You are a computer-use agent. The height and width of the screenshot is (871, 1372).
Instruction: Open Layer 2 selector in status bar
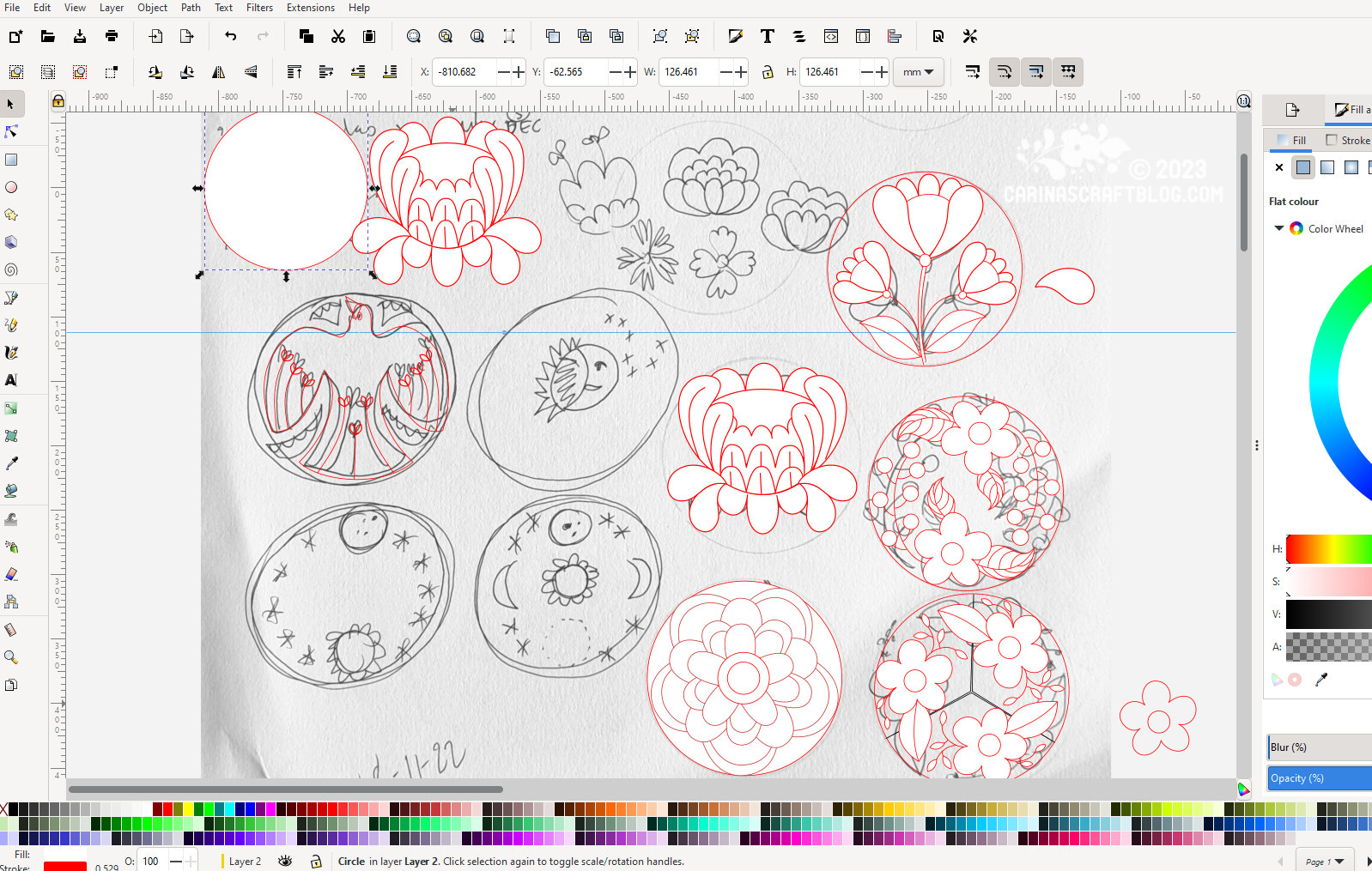coord(244,862)
